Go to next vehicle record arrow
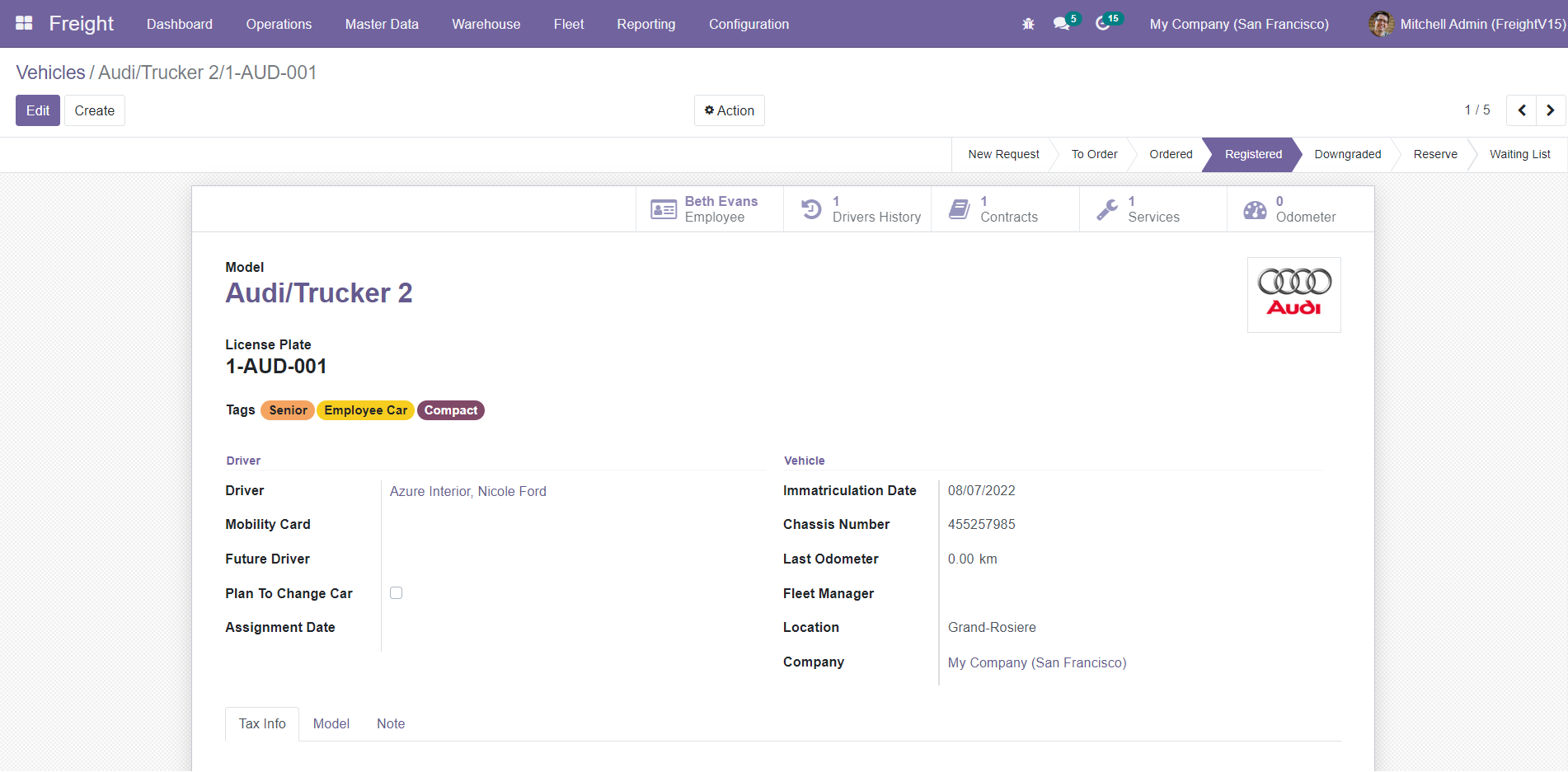 click(1550, 110)
